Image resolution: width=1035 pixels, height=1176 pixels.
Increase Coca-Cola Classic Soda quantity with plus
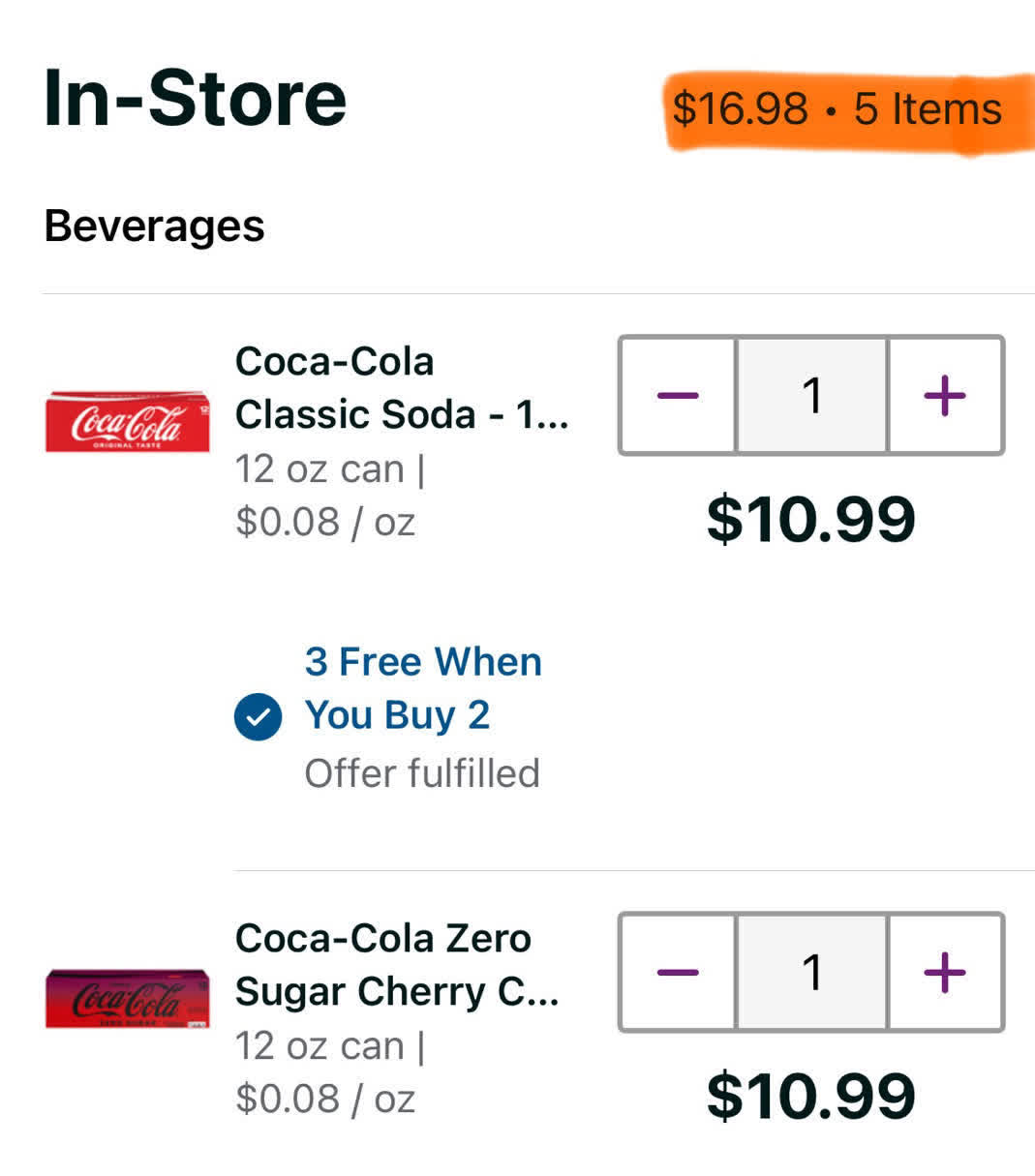tap(945, 395)
